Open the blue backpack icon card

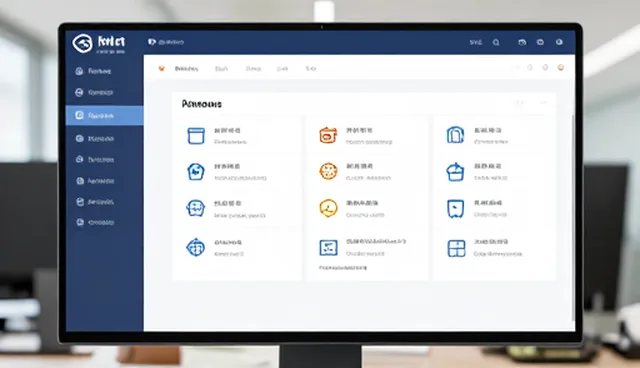455,135
